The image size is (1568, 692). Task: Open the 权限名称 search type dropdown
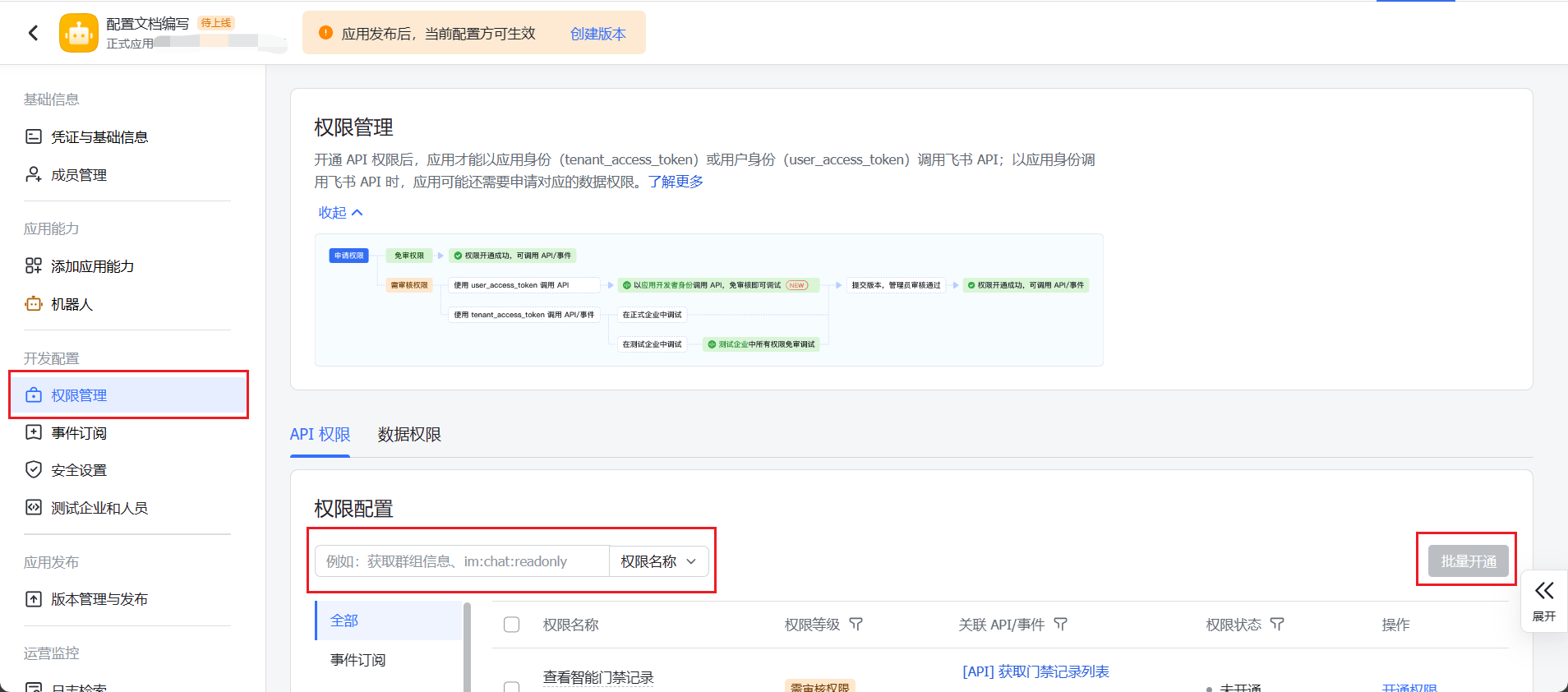[659, 561]
